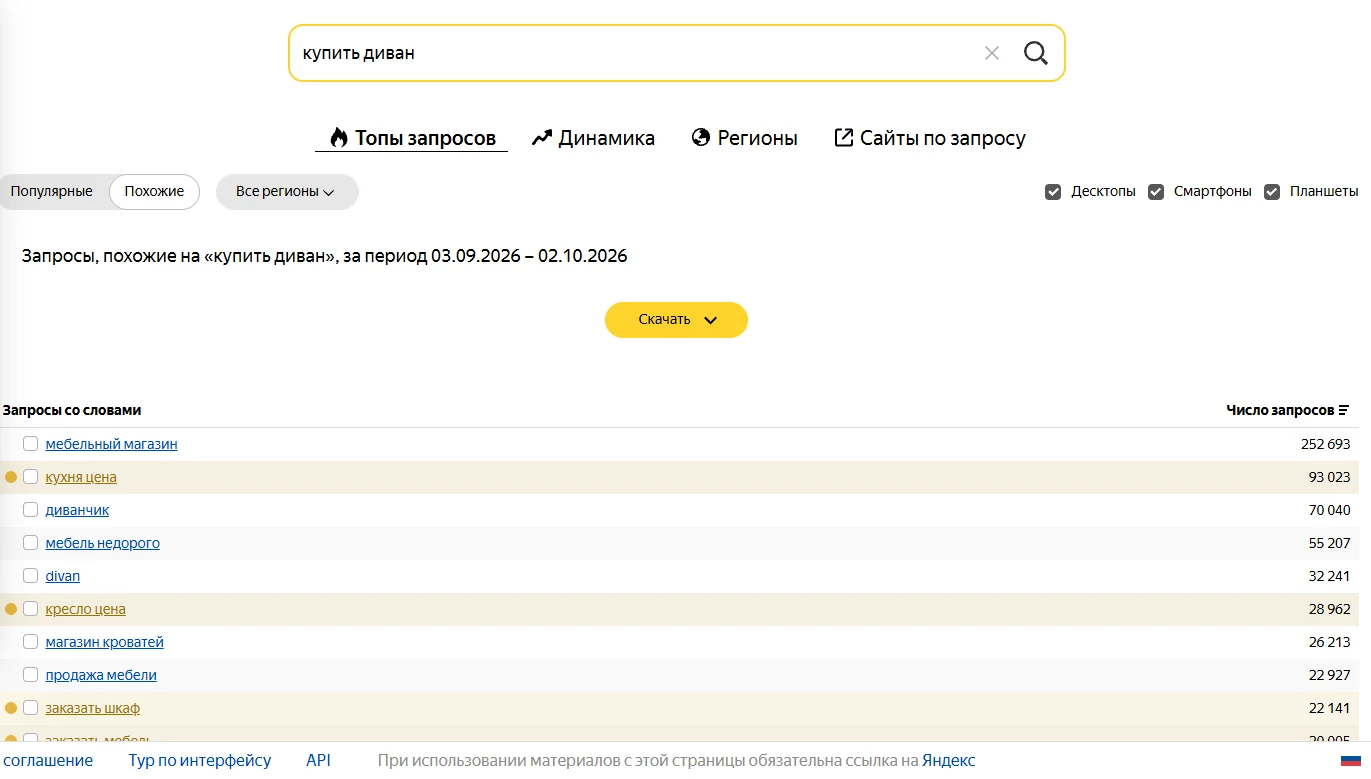
Task: Click the count 28 962
Action: [x=1329, y=609]
